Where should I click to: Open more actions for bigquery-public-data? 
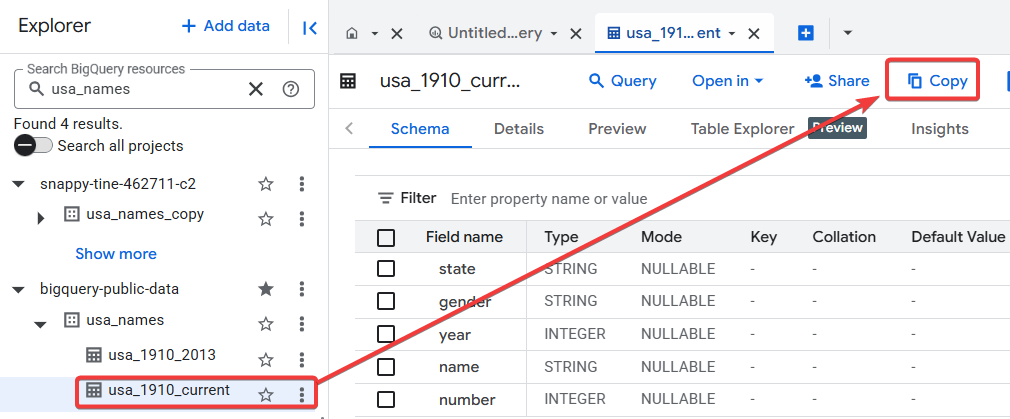click(301, 289)
